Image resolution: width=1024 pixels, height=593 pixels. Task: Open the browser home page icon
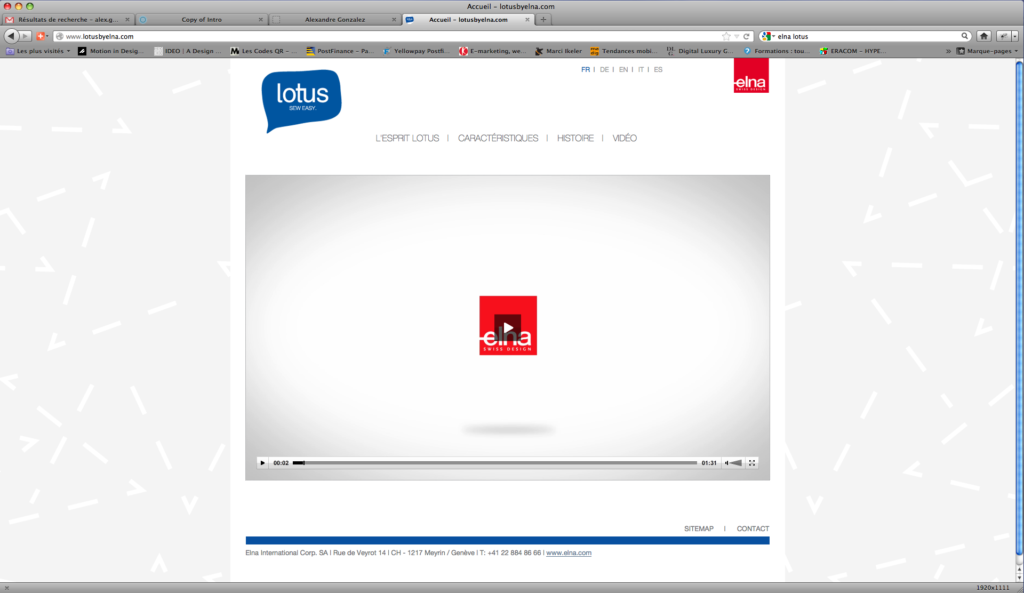[984, 36]
